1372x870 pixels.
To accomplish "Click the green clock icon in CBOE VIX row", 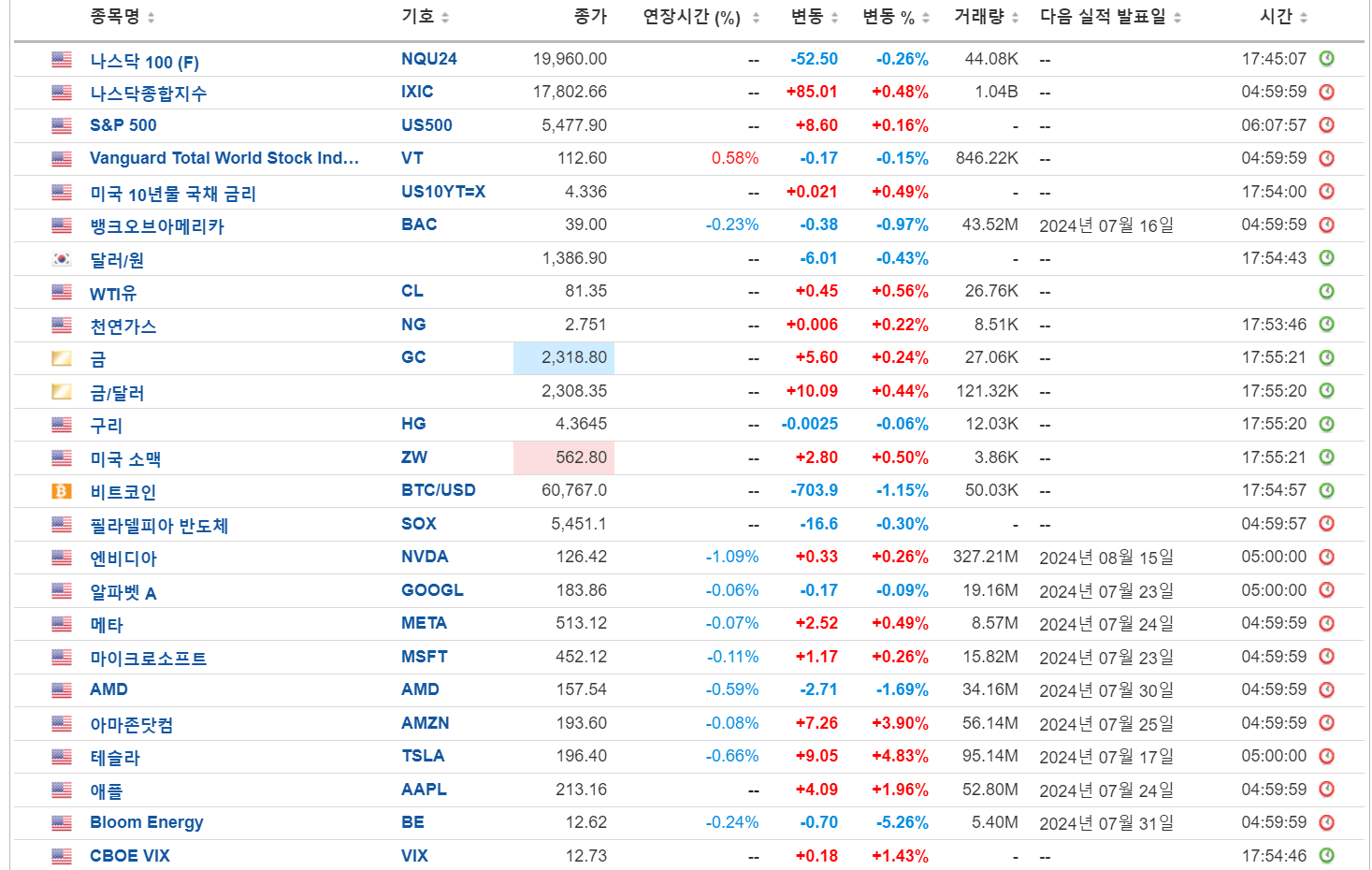I will click(x=1326, y=856).
